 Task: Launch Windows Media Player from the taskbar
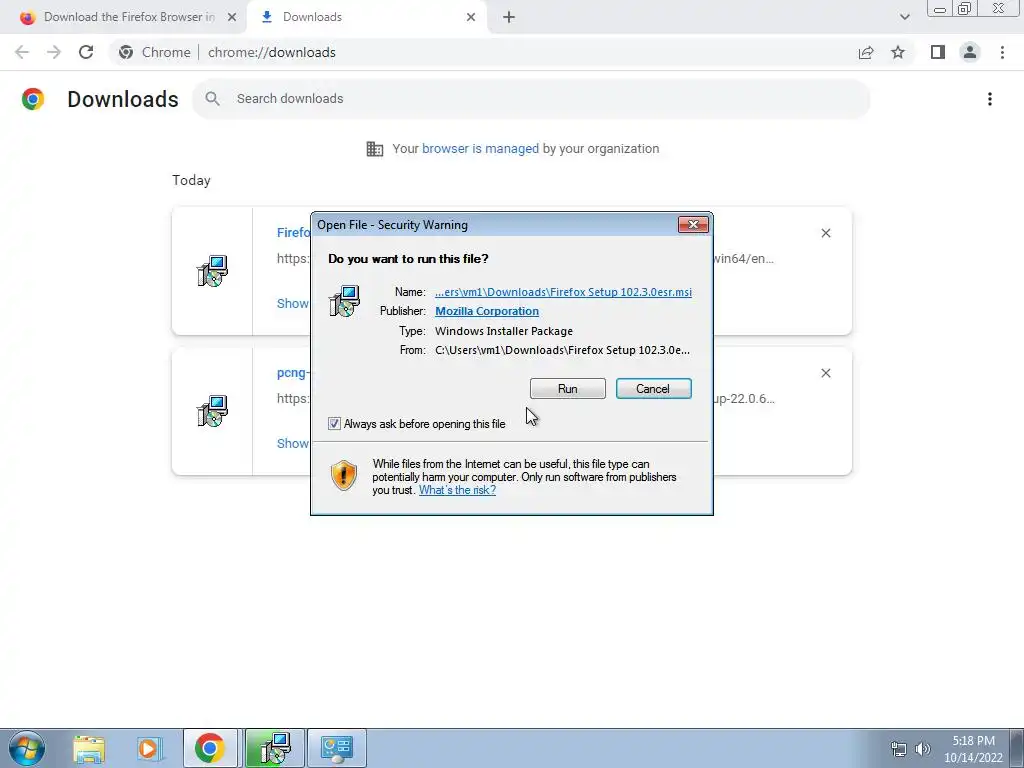click(148, 748)
